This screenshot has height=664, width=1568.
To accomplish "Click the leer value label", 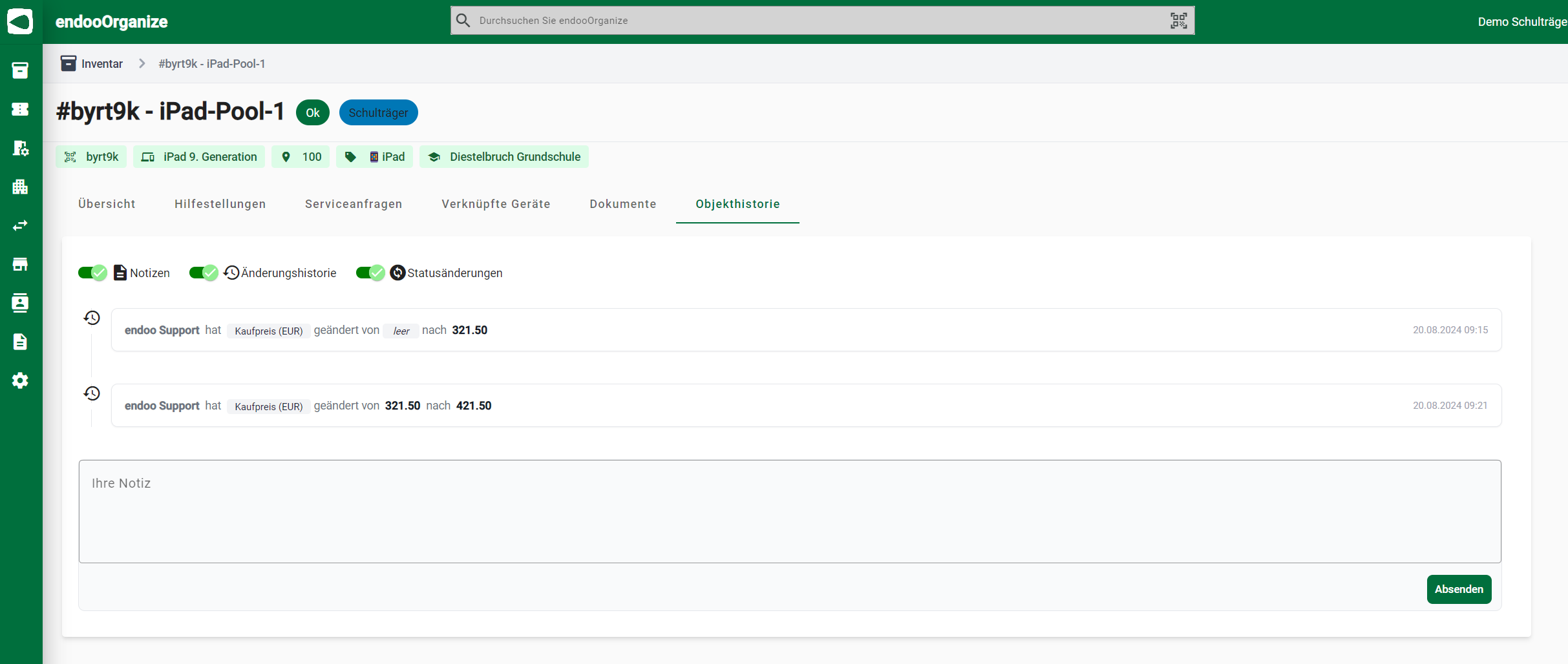I will [x=401, y=331].
